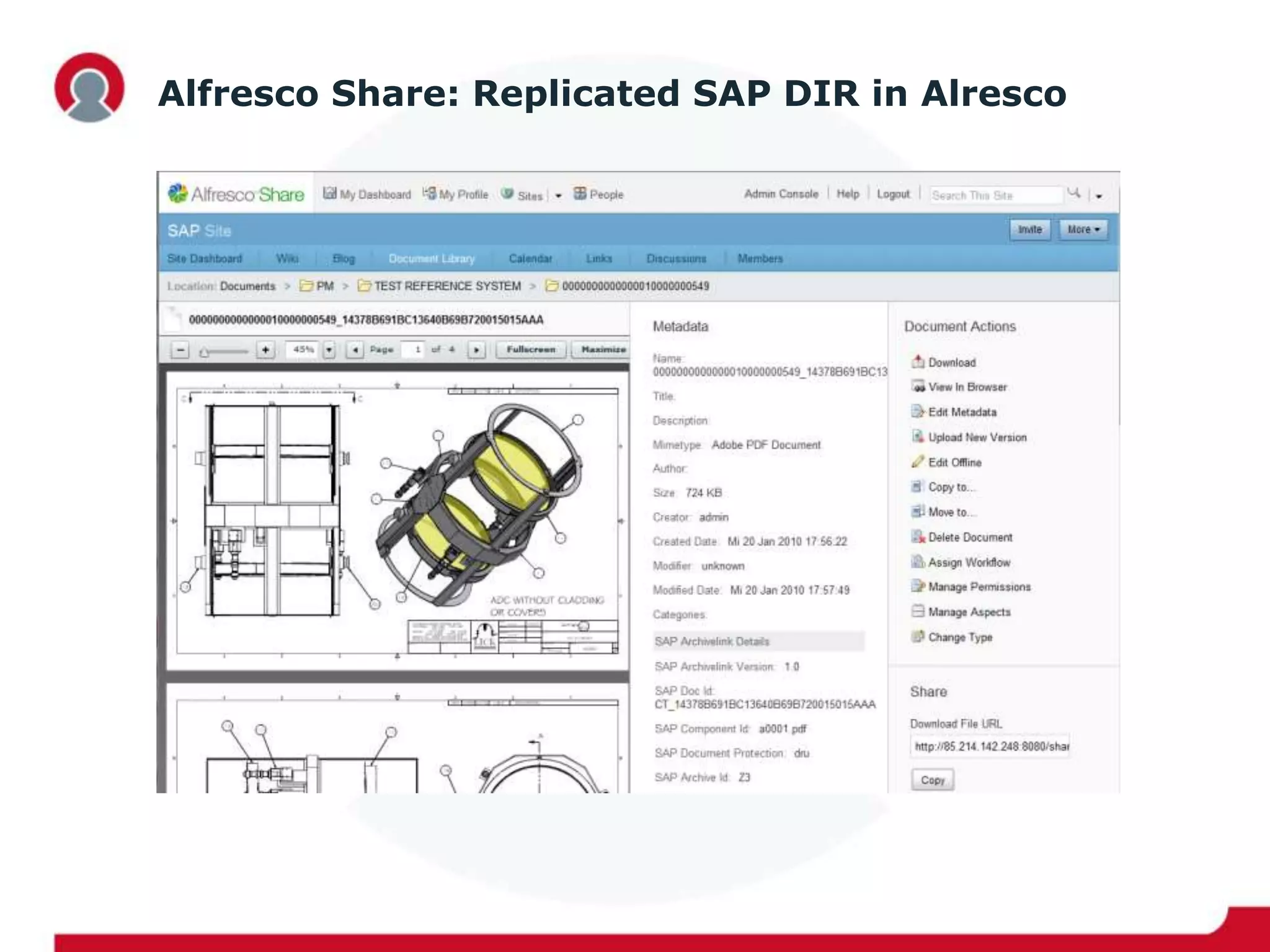Click Manage Aspects action
1270x952 pixels.
pyautogui.click(x=961, y=612)
